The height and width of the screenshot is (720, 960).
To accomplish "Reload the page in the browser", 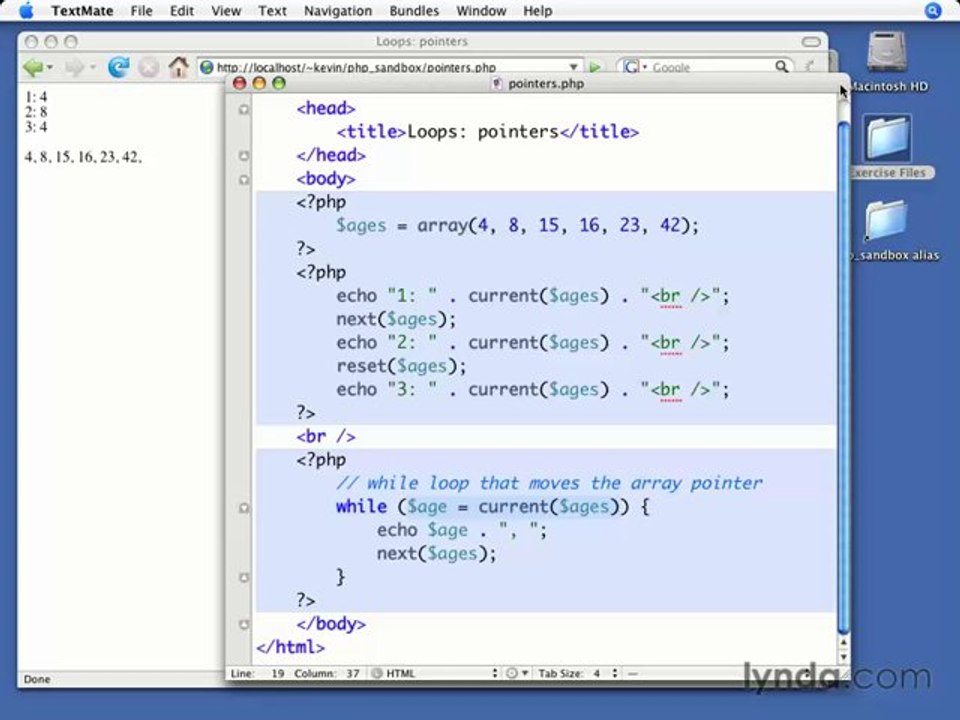I will click(118, 67).
